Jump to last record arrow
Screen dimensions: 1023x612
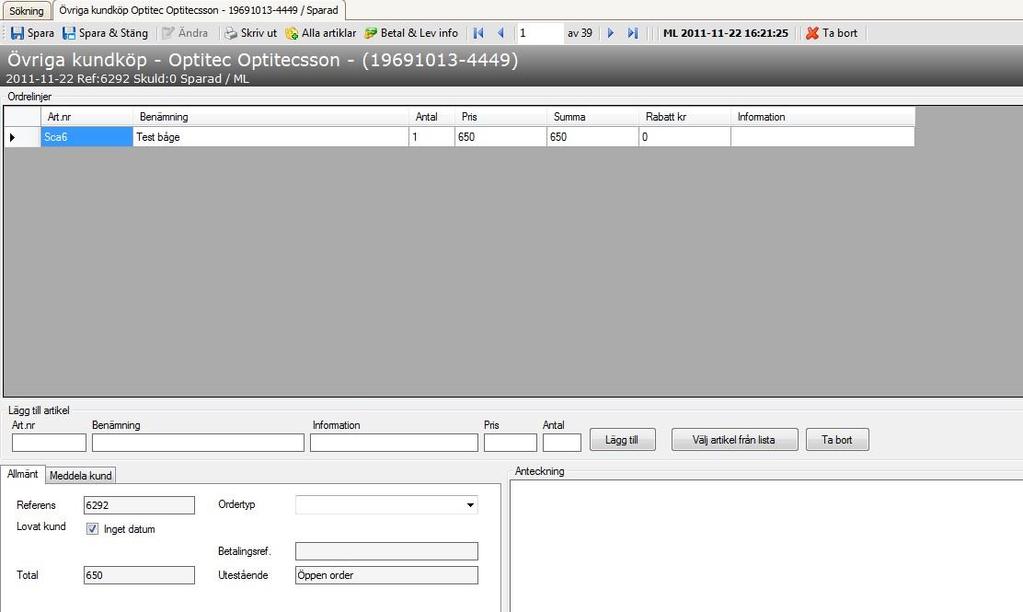pos(632,33)
